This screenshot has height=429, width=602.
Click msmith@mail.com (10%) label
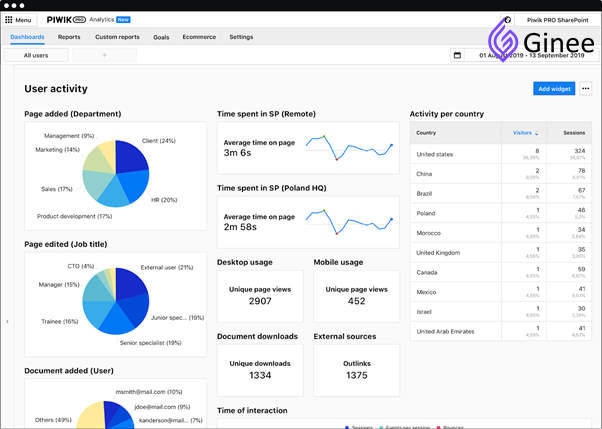149,392
